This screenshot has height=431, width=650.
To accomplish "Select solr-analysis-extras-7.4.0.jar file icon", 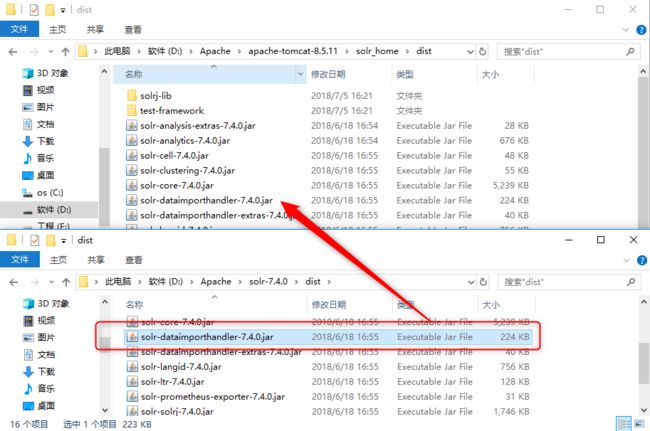I will pyautogui.click(x=132, y=125).
